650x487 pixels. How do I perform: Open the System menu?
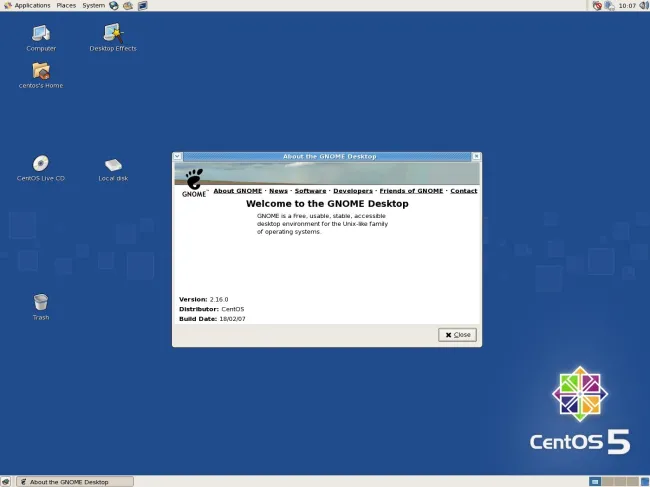tap(93, 5)
